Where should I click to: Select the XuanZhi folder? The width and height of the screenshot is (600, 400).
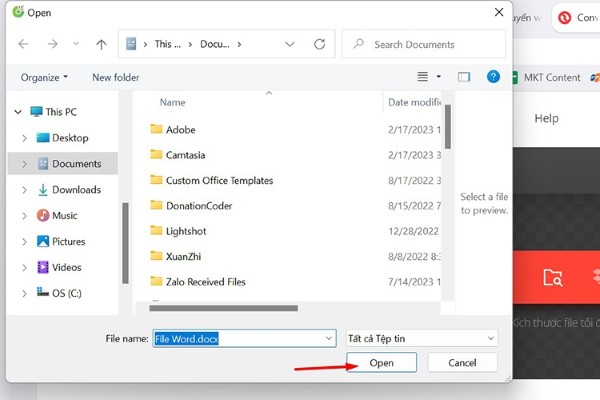tap(183, 256)
